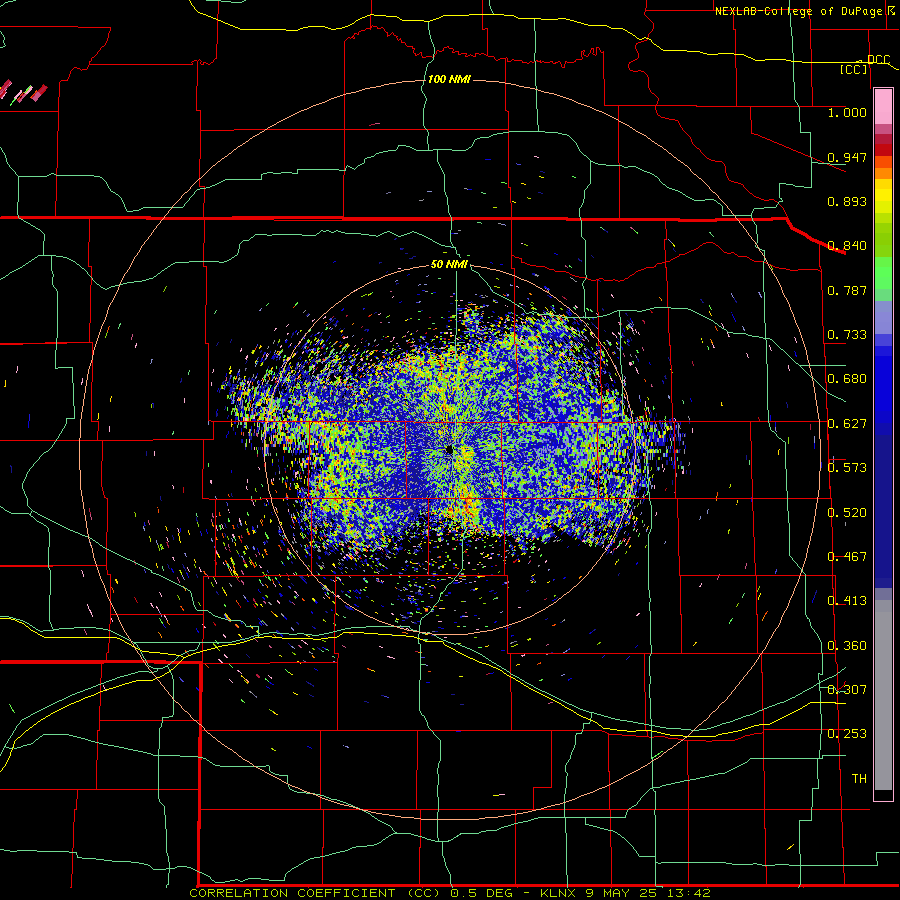
Task: Click the 0.573 color scale value
Action: tap(847, 468)
